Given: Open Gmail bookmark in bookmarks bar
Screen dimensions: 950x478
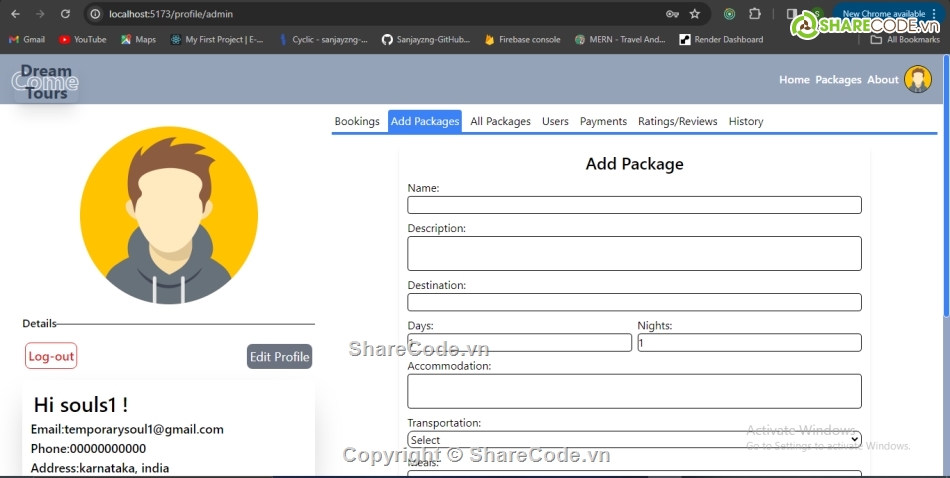Looking at the screenshot, I should [x=27, y=40].
